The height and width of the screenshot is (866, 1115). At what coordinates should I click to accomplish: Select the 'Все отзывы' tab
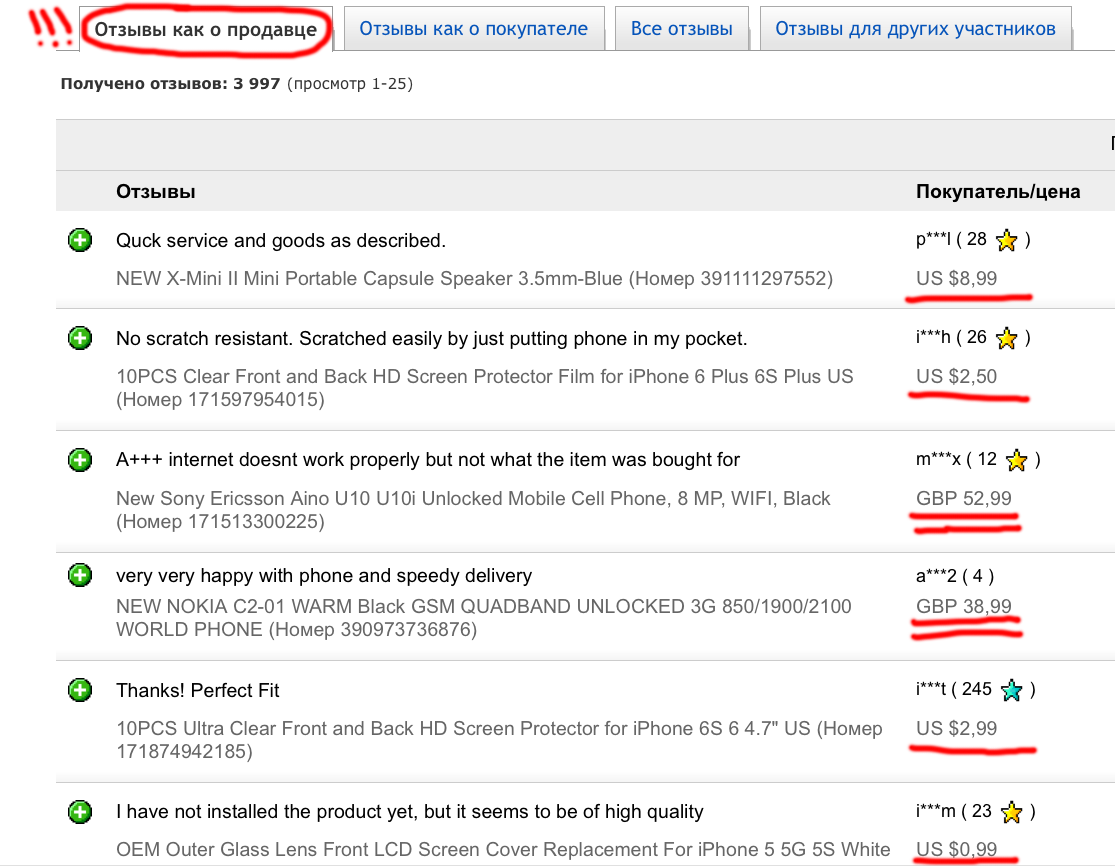coord(681,29)
